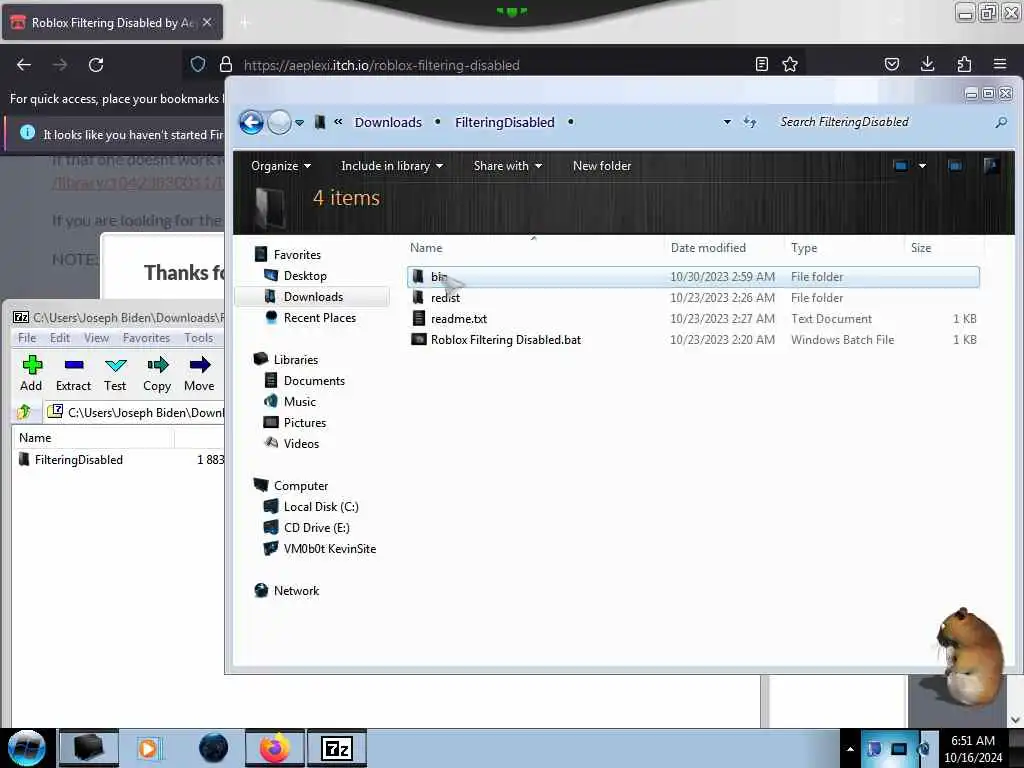Image resolution: width=1024 pixels, height=768 pixels.
Task: Click the New folder button
Action: click(601, 166)
